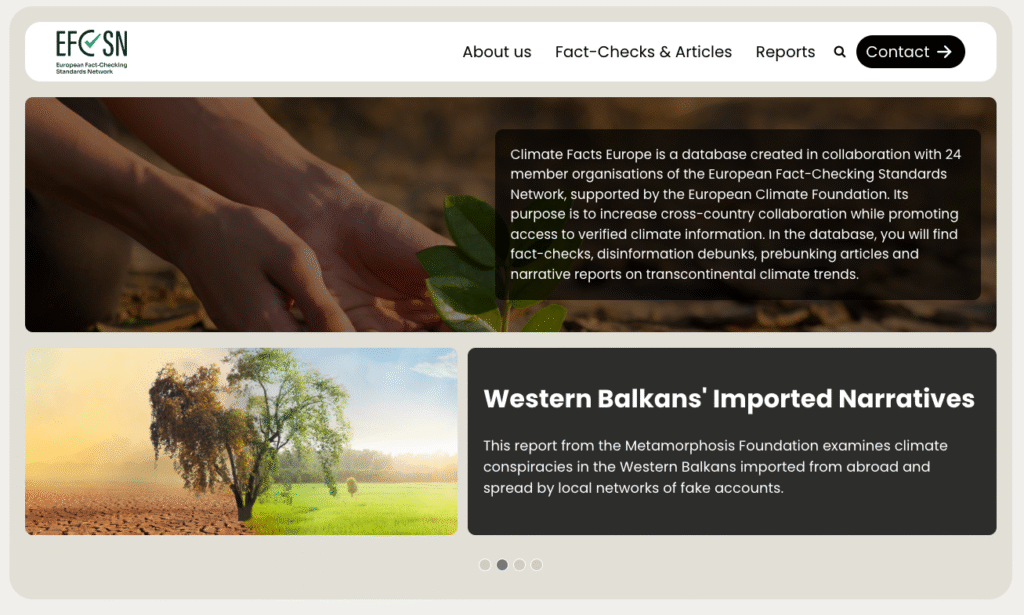Open Fact-Checks & Articles menu

(643, 52)
